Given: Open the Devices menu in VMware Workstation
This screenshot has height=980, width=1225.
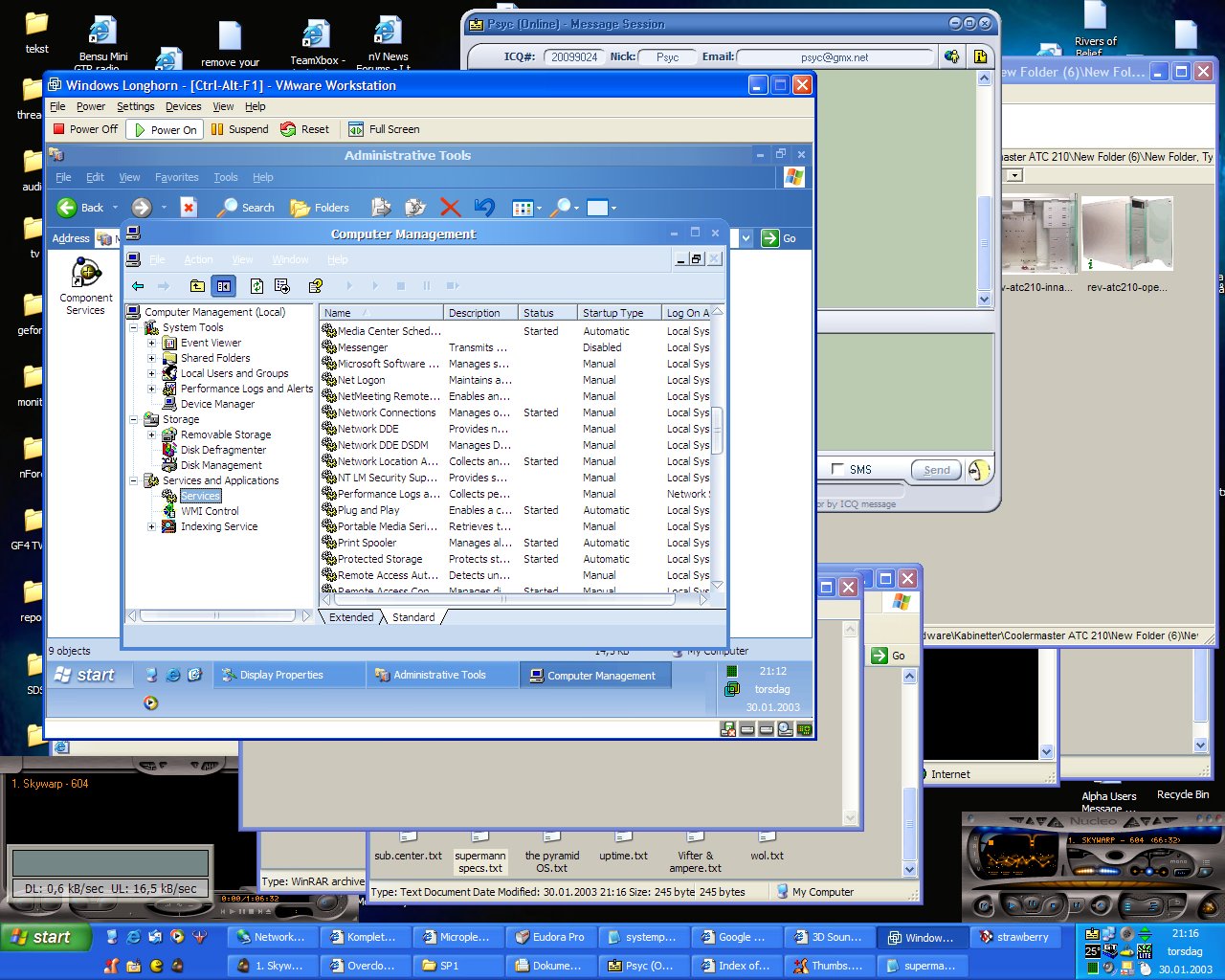Looking at the screenshot, I should point(183,106).
